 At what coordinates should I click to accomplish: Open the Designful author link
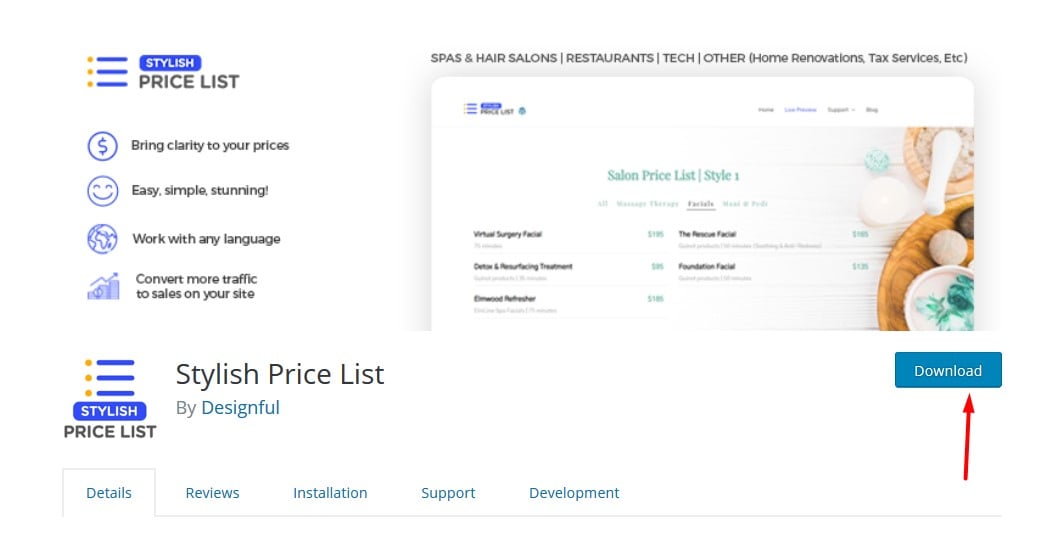240,407
